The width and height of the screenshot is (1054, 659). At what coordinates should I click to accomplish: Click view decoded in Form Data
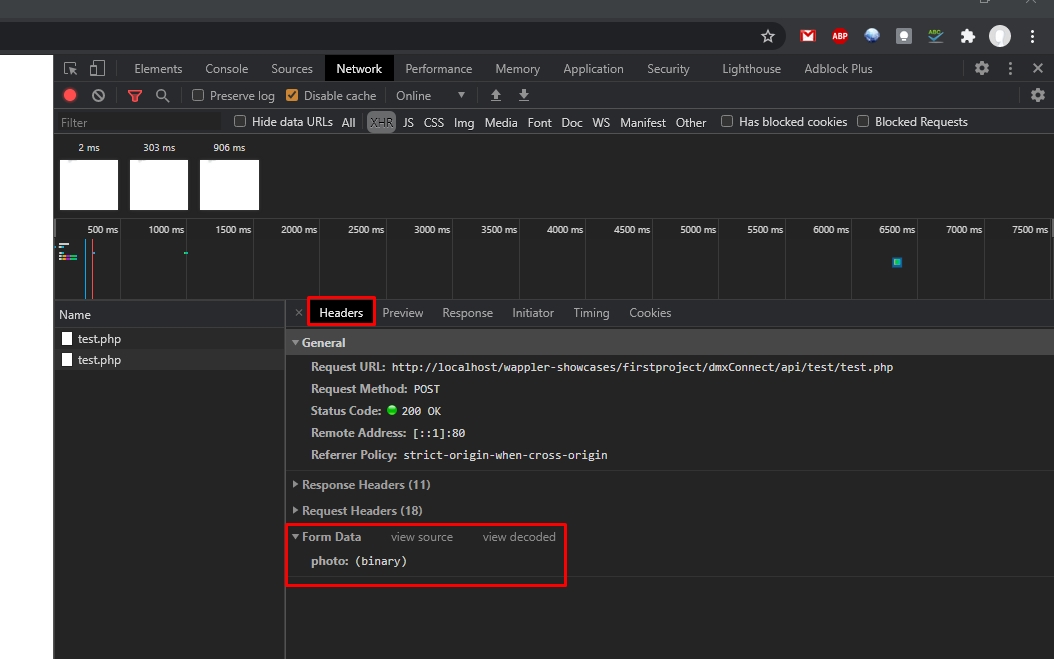518,537
